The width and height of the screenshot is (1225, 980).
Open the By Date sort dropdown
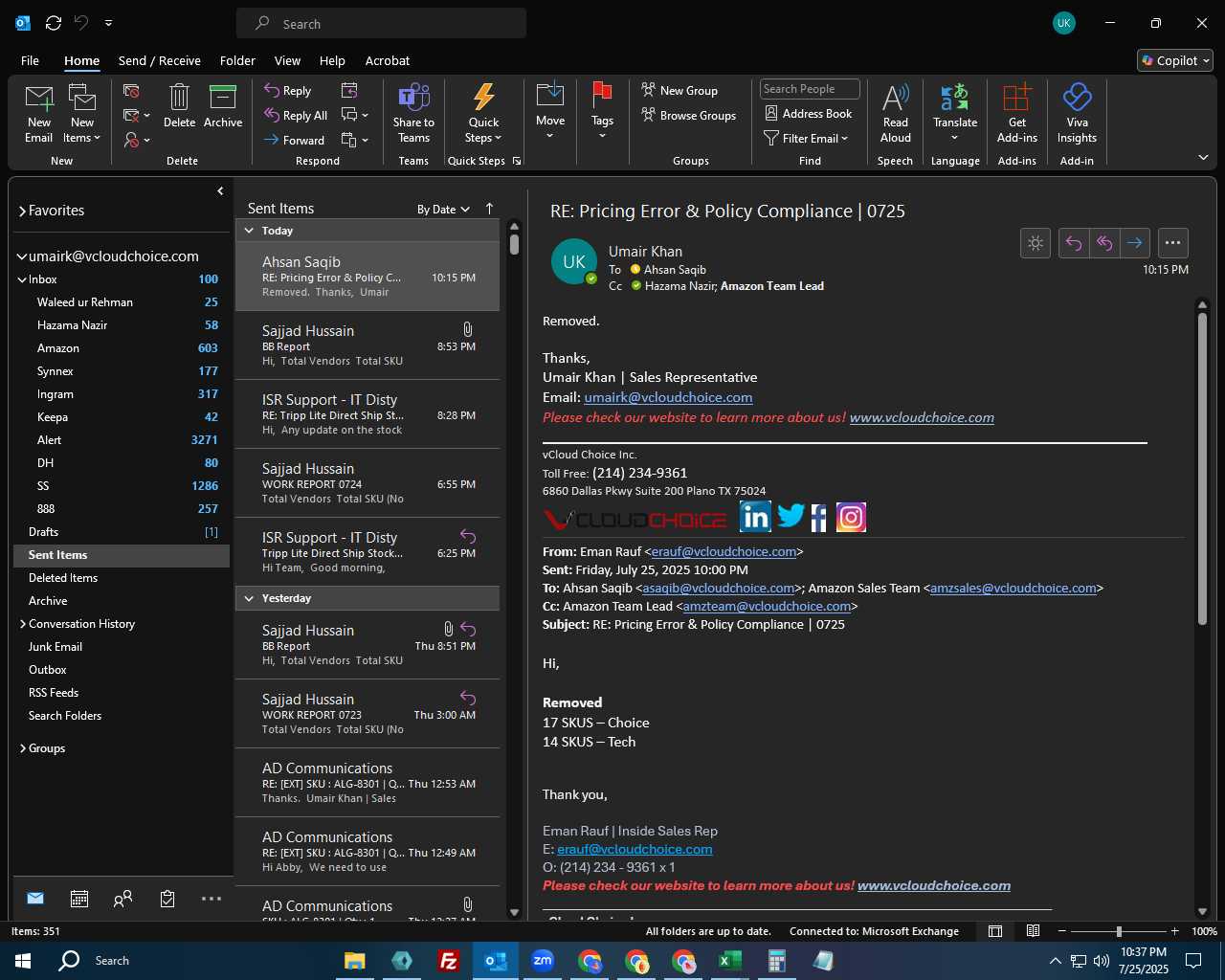click(x=443, y=210)
